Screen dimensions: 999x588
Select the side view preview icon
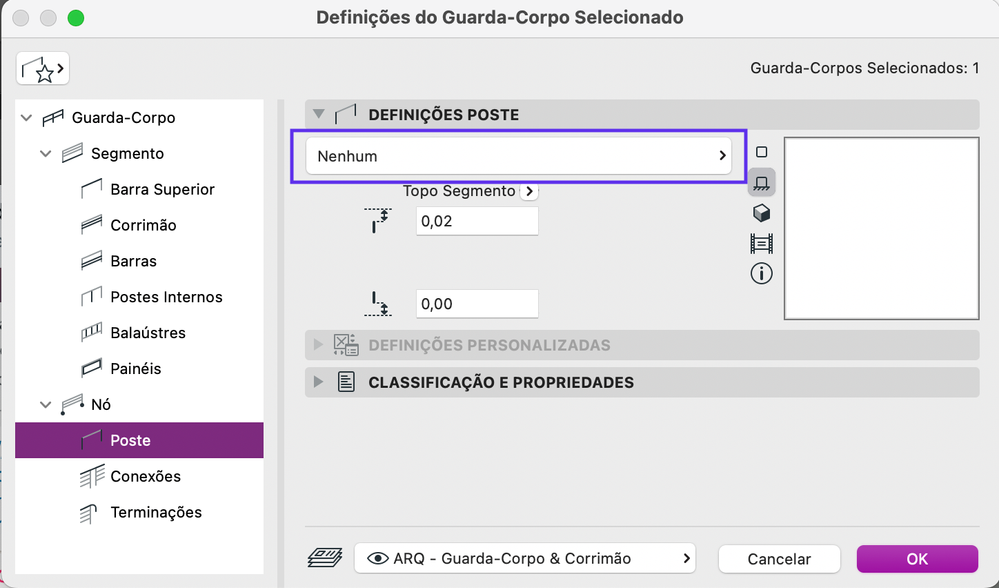click(761, 183)
